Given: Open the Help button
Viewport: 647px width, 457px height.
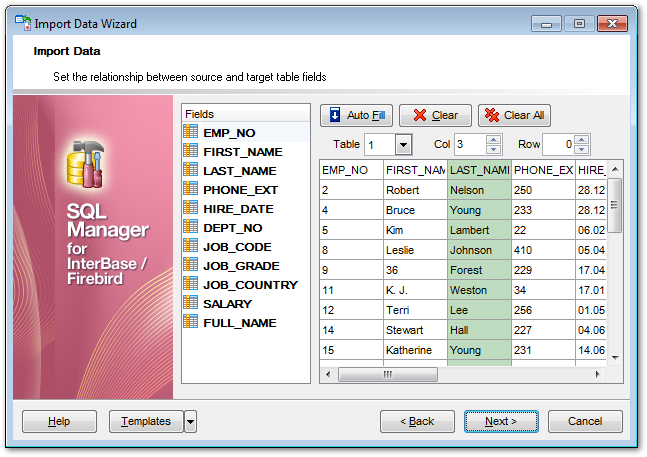Looking at the screenshot, I should 59,422.
